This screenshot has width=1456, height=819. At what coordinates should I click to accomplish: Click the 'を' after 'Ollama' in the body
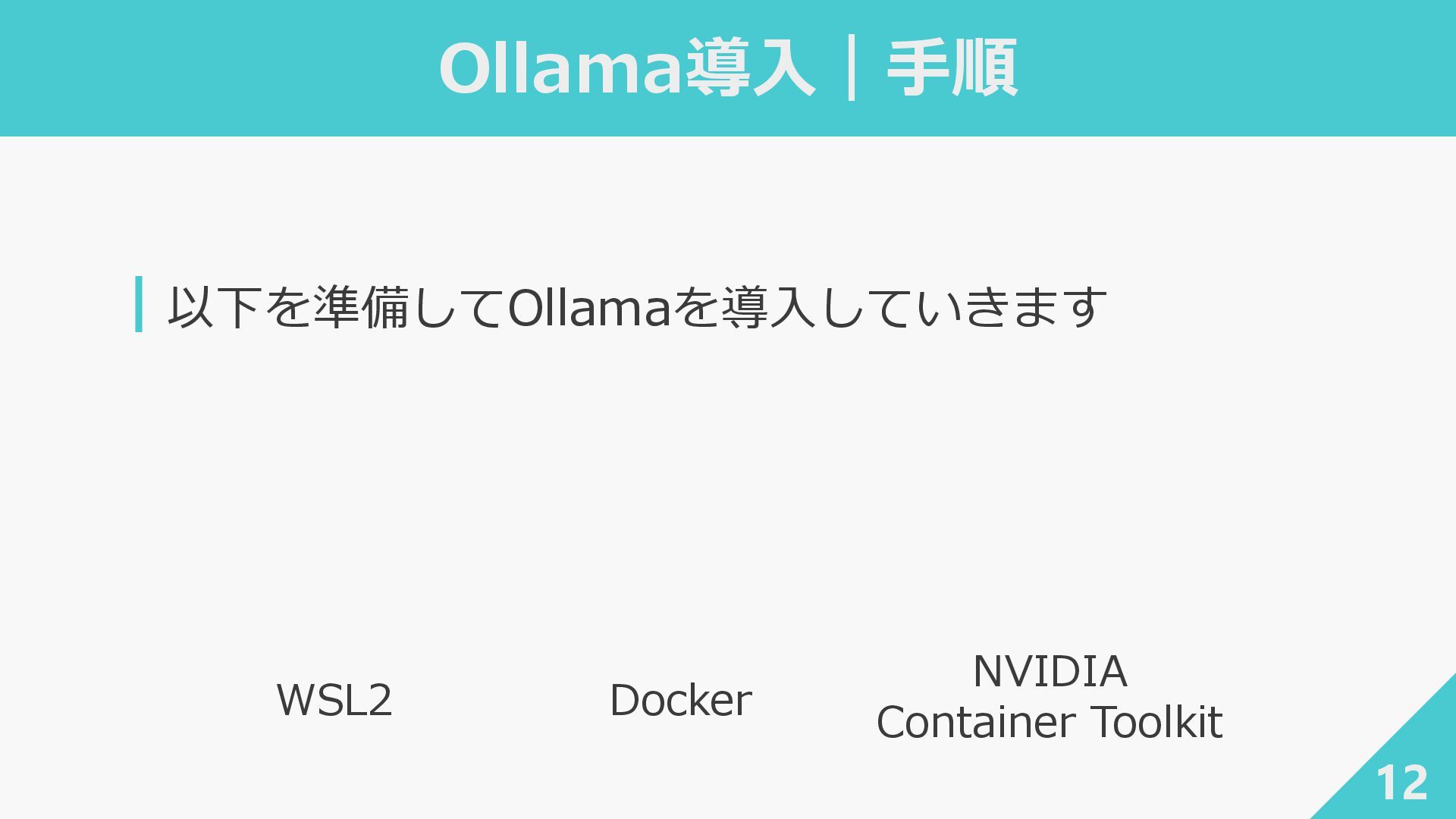(695, 307)
